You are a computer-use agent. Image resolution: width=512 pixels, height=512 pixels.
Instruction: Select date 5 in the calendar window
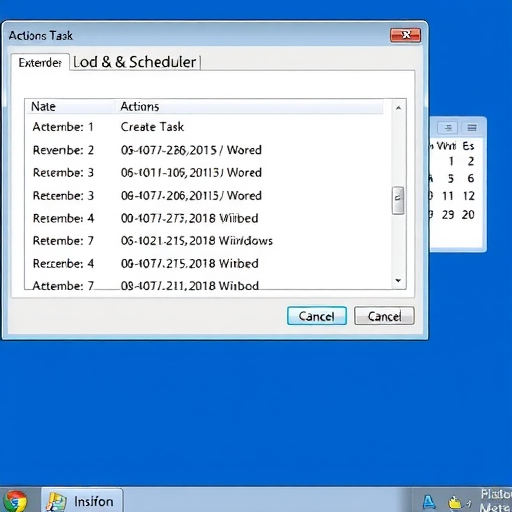coord(451,178)
